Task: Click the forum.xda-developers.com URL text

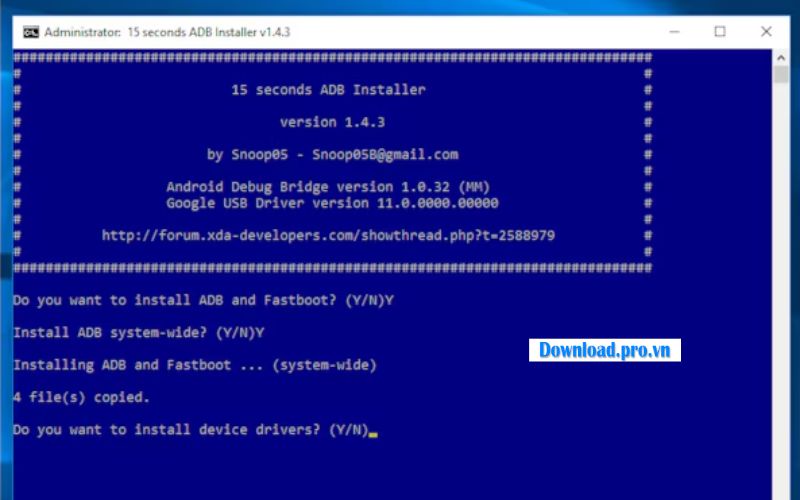Action: [328, 236]
